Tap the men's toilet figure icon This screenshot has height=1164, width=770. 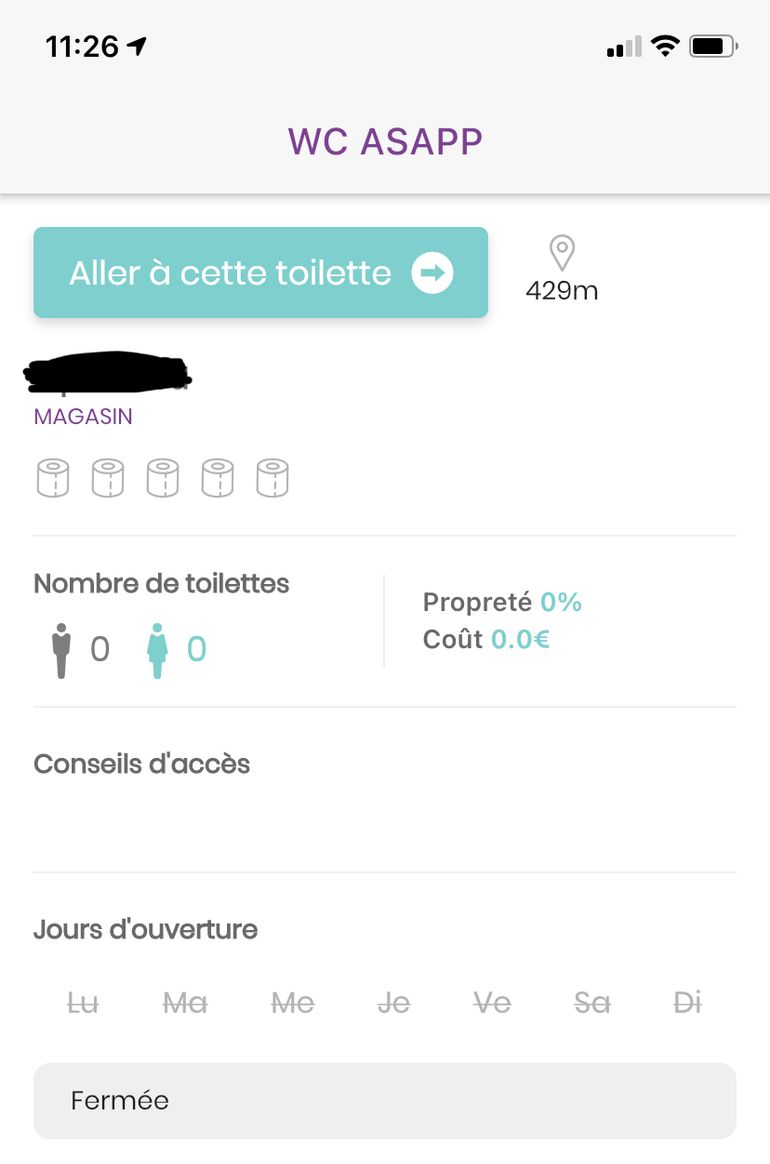(62, 650)
